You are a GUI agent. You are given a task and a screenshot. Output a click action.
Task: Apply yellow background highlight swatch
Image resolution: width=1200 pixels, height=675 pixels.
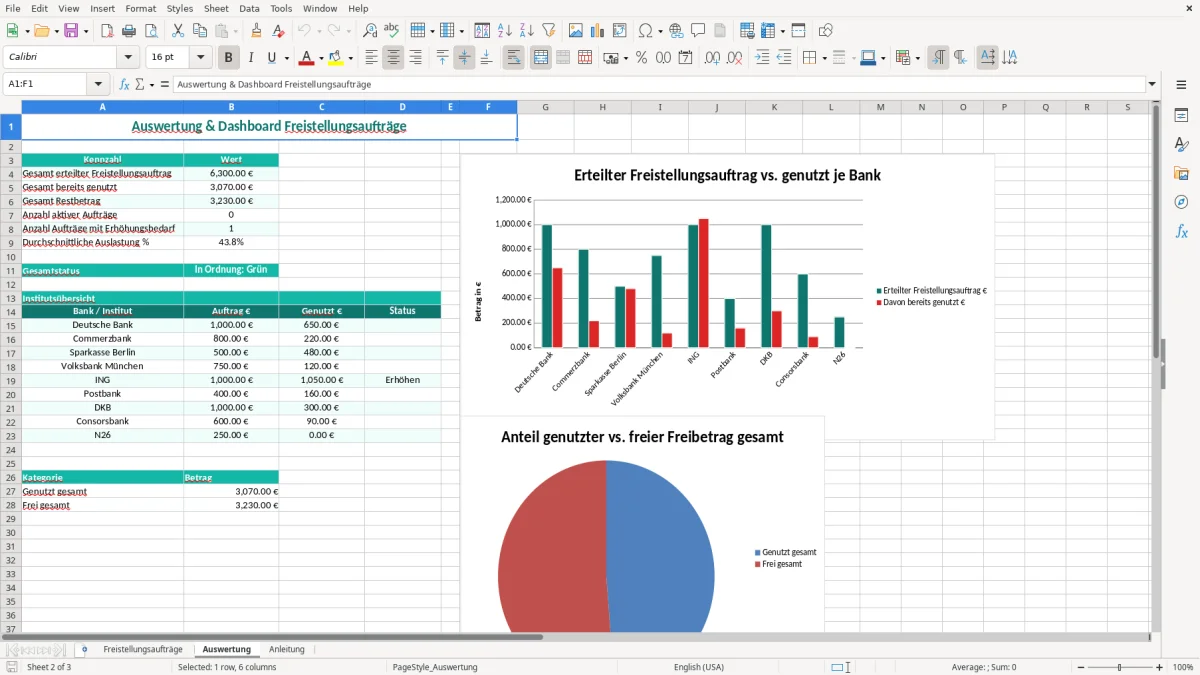tap(336, 58)
